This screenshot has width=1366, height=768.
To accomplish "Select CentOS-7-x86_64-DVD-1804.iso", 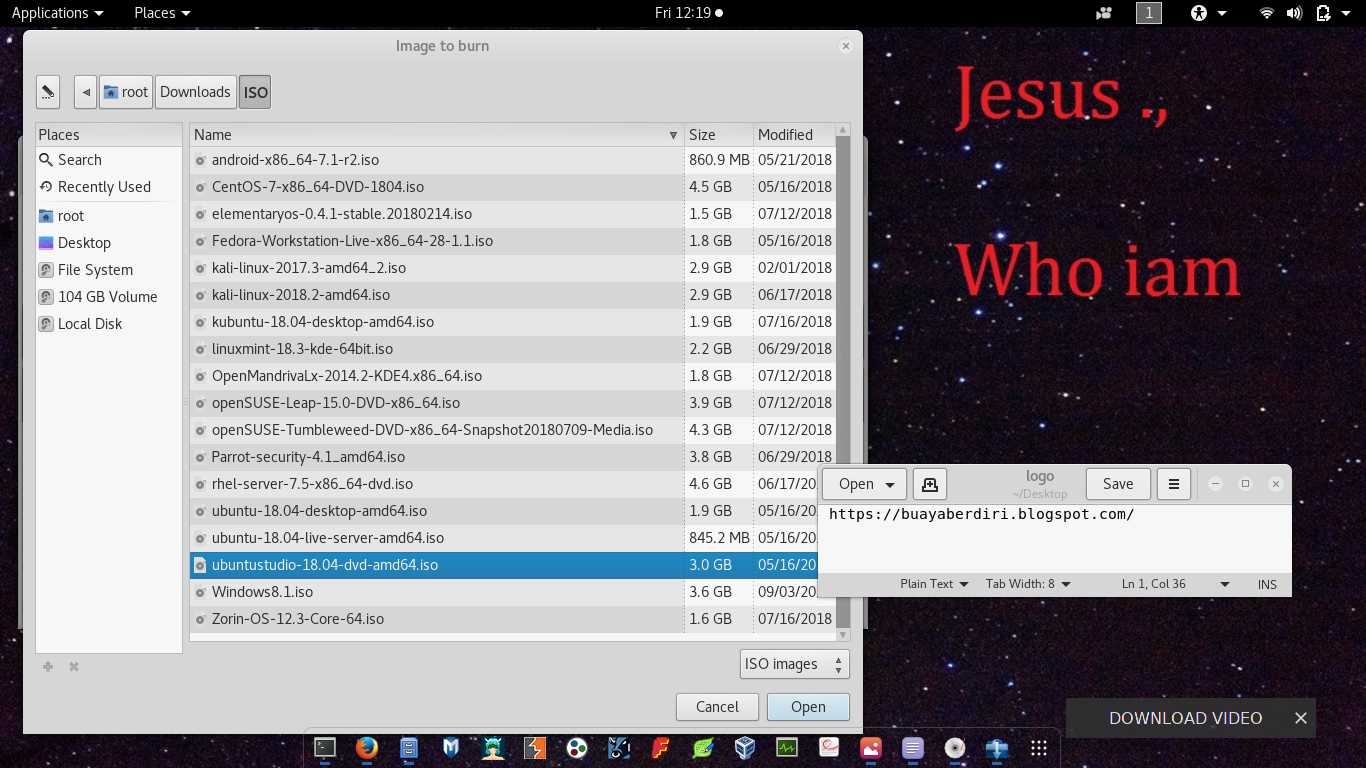I will tap(513, 187).
